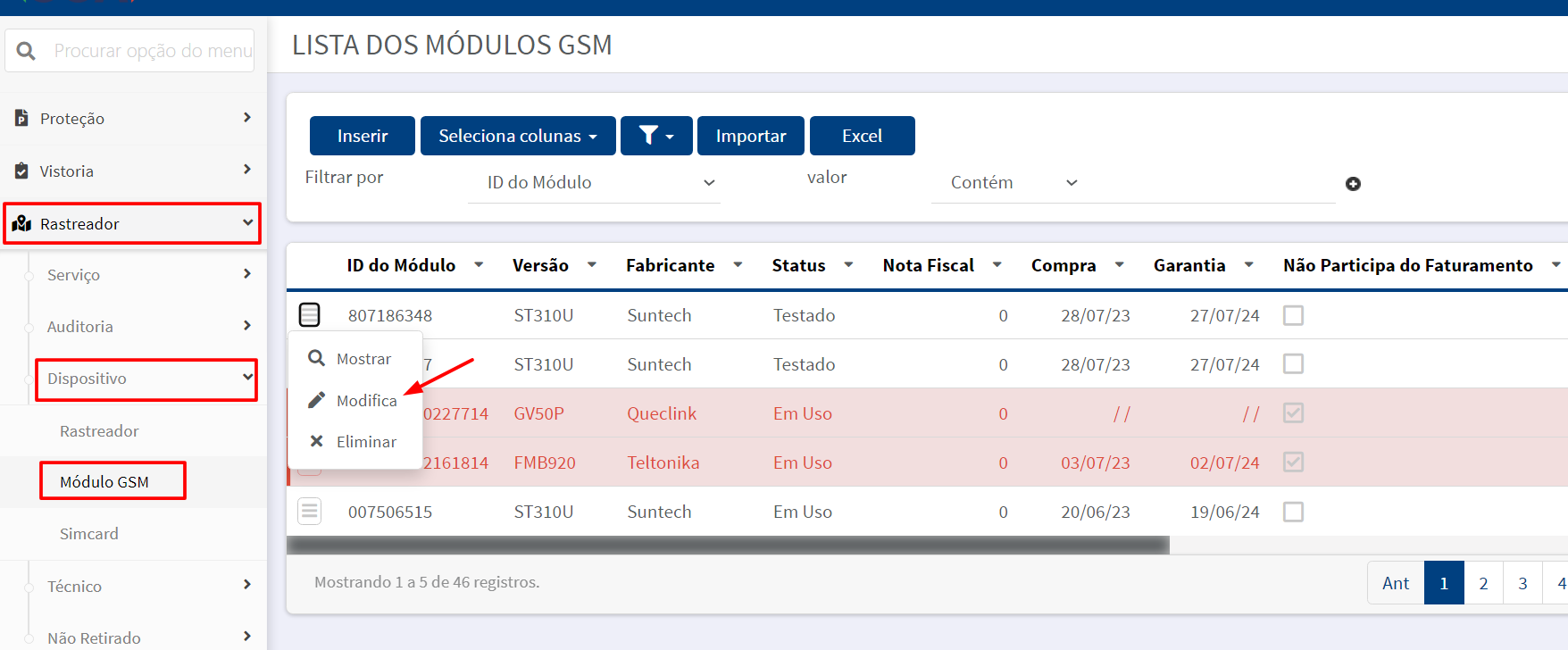Viewport: 1568px width, 650px height.
Task: Click module ID 007506515
Action: (390, 512)
